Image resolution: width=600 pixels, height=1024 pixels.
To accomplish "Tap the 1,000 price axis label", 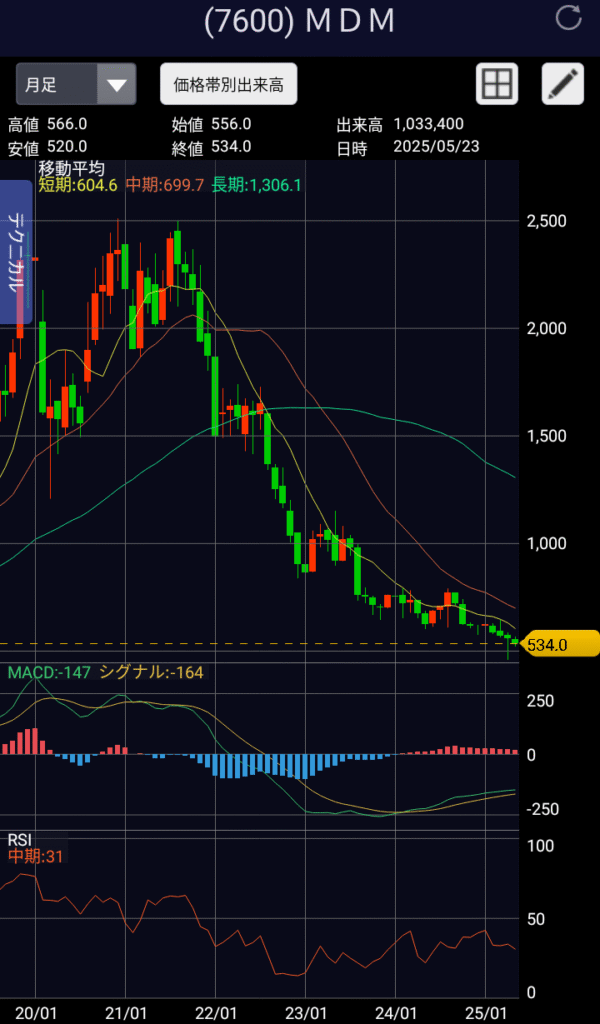I will [x=546, y=543].
